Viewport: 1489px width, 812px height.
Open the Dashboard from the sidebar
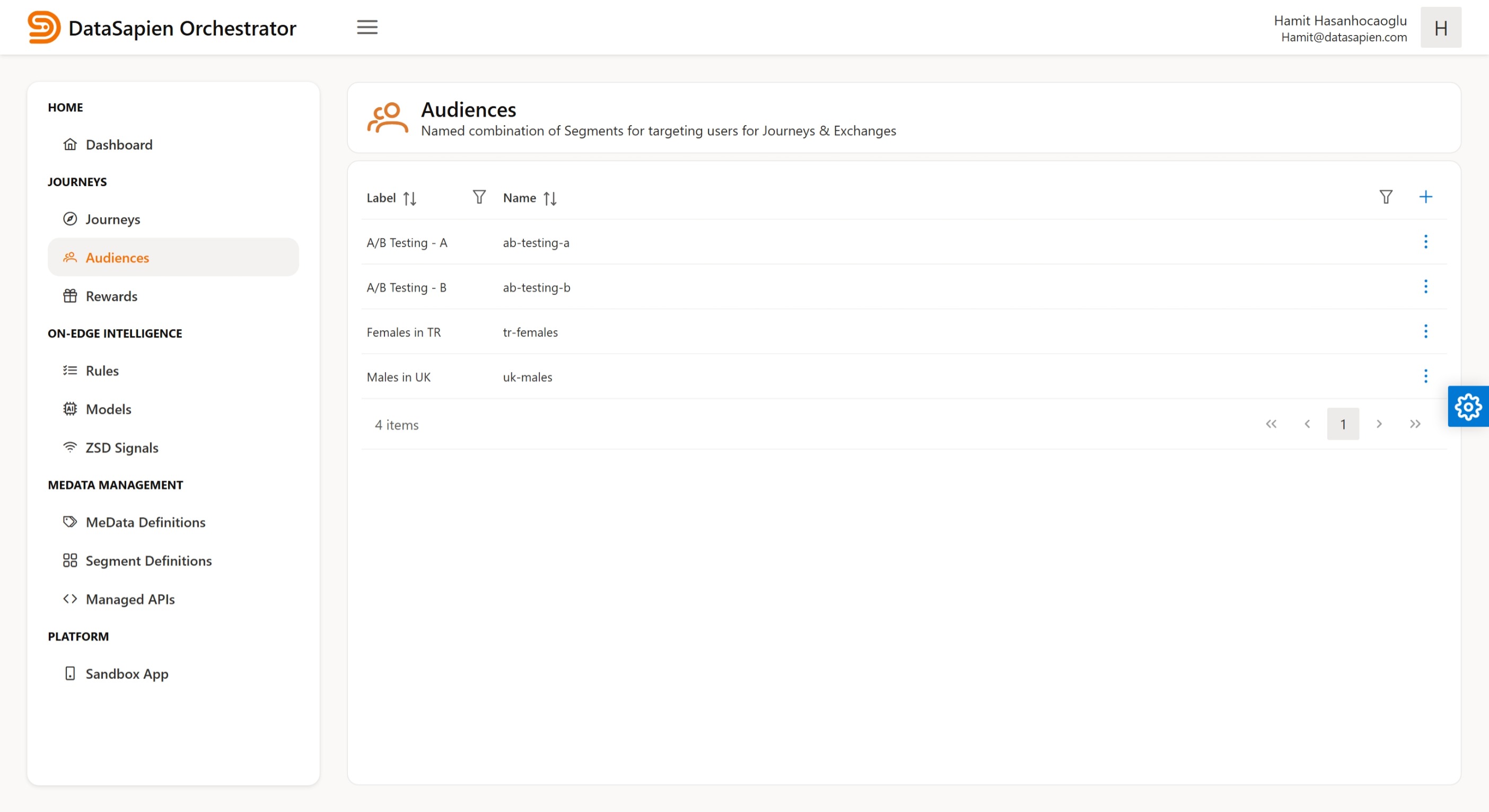118,145
